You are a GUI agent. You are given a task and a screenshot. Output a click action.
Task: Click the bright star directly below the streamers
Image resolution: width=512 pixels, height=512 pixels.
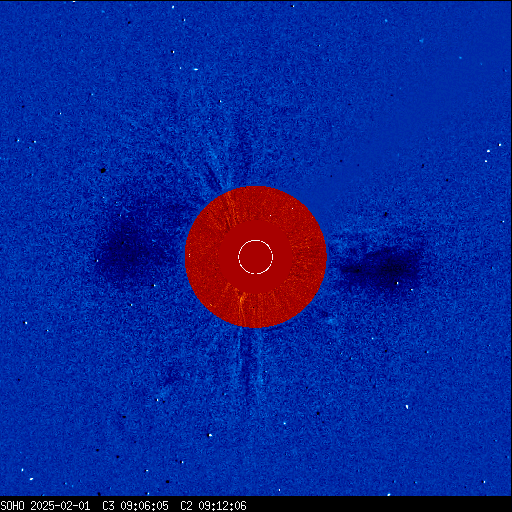210,435
